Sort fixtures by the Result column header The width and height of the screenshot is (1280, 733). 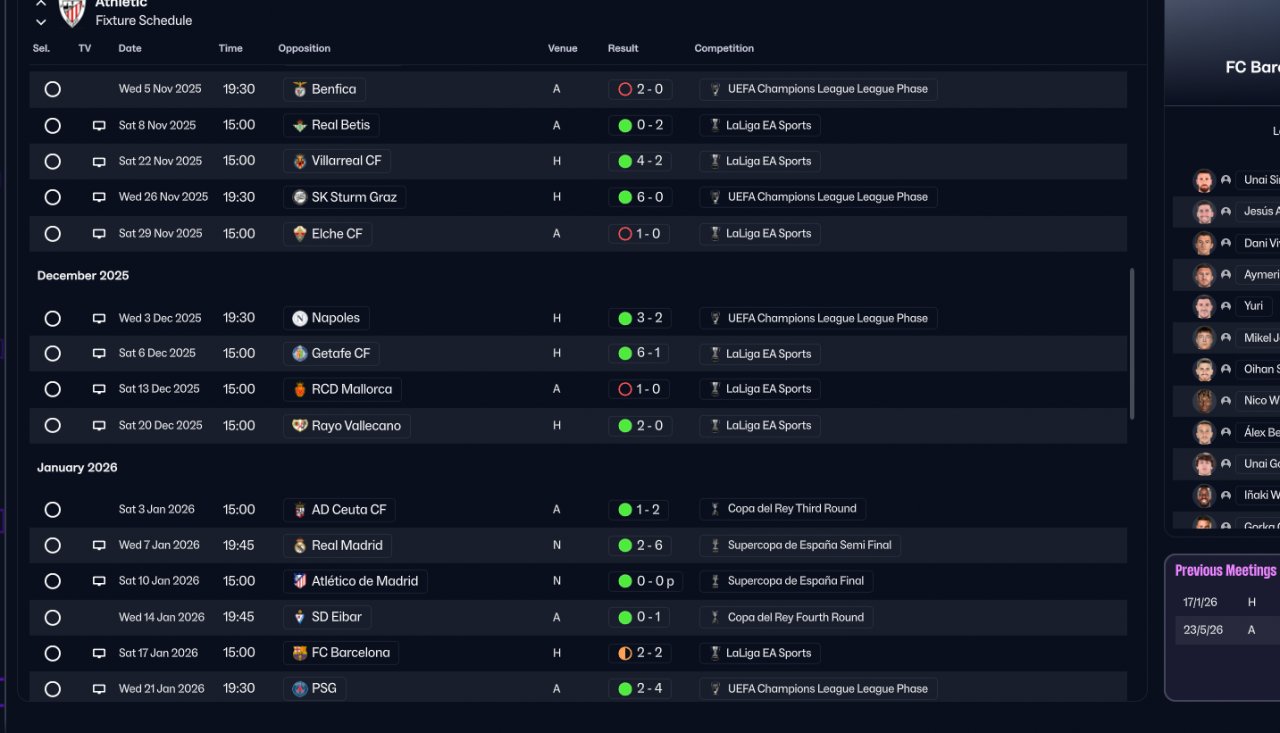[624, 48]
